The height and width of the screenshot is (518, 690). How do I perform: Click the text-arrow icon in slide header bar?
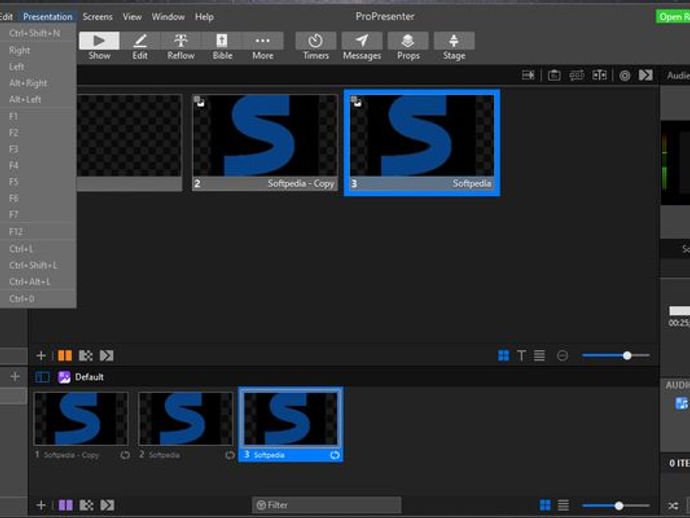(x=528, y=75)
